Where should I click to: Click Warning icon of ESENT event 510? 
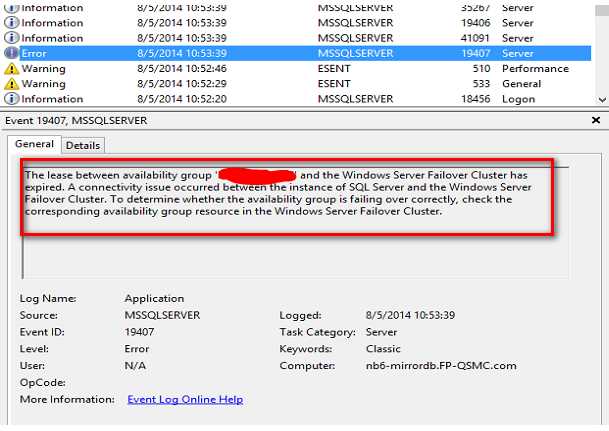(11, 69)
